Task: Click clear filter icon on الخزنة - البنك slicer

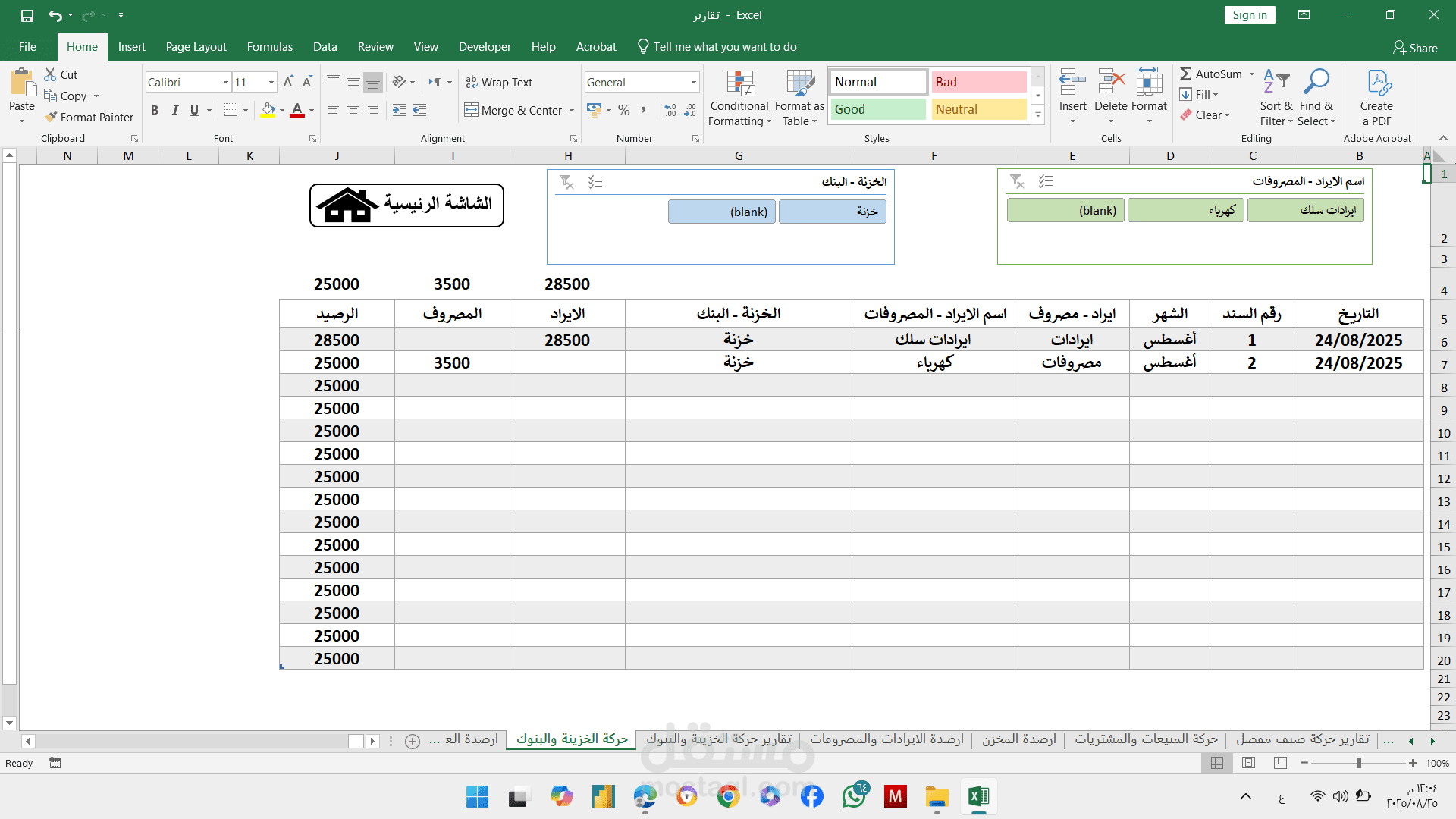Action: pyautogui.click(x=566, y=182)
